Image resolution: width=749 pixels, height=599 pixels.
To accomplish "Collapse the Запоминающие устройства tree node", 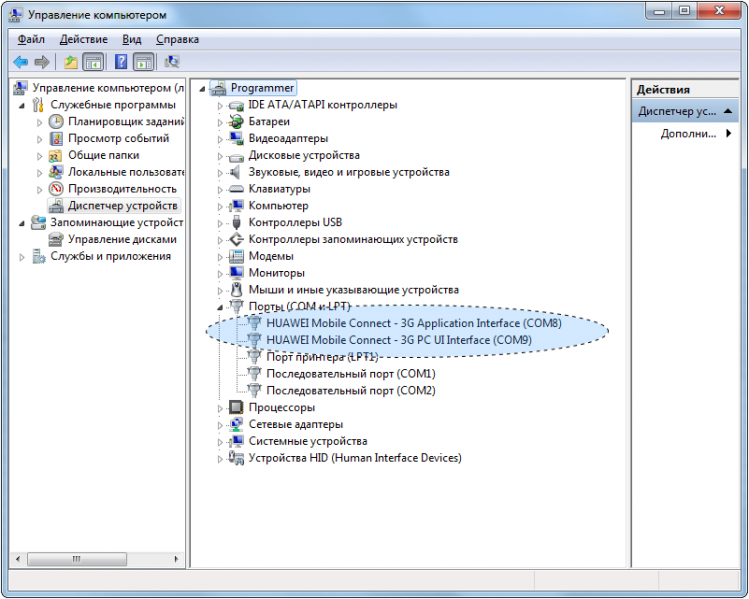I will [x=22, y=223].
